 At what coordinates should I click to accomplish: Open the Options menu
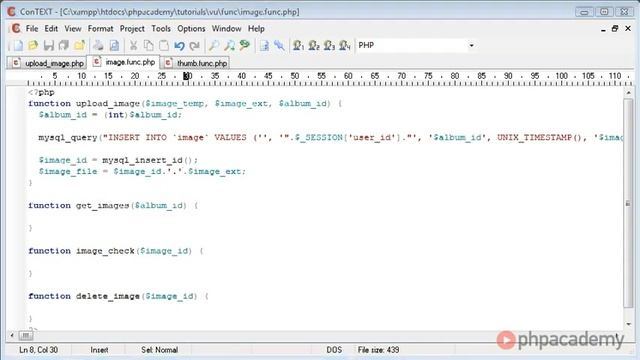coord(191,29)
